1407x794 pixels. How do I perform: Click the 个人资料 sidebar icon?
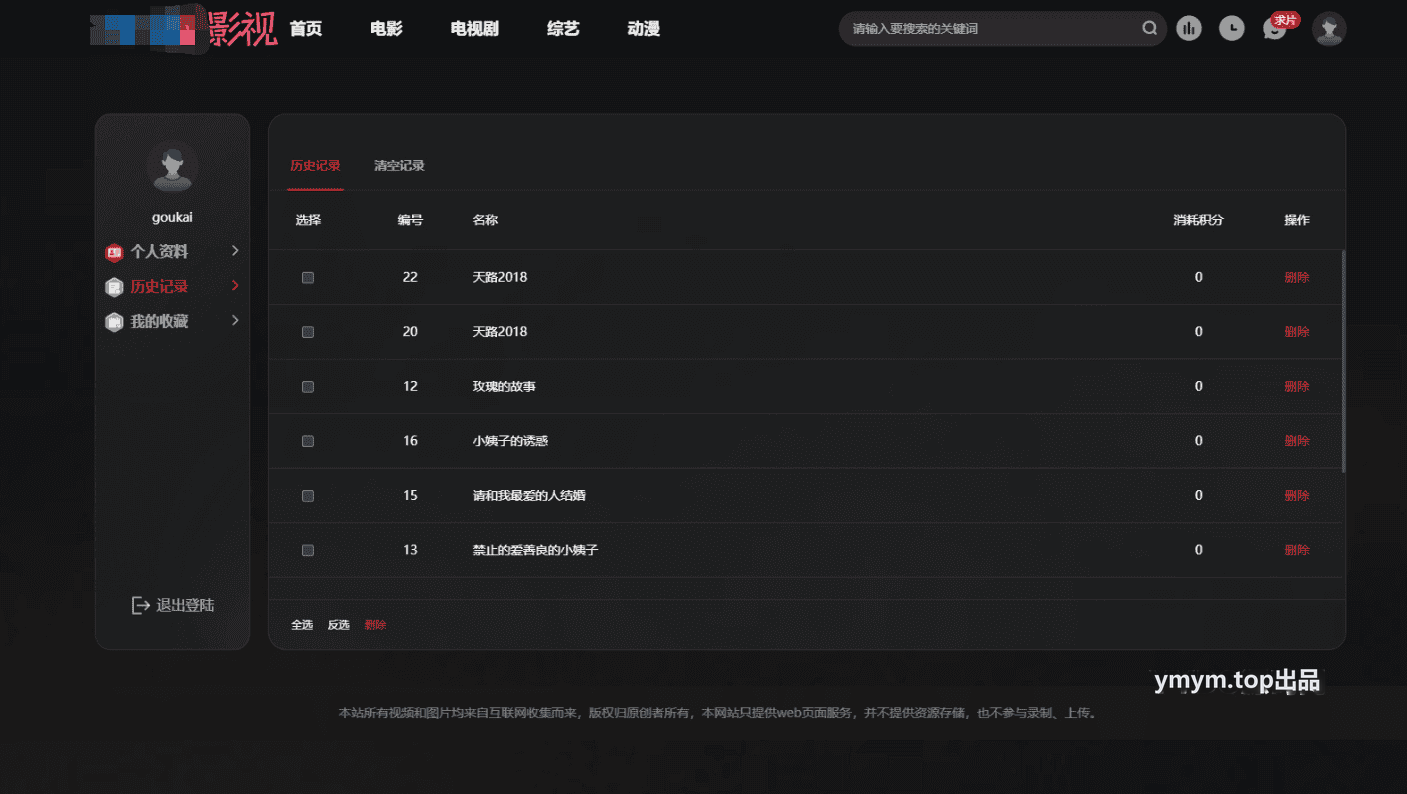pos(114,252)
